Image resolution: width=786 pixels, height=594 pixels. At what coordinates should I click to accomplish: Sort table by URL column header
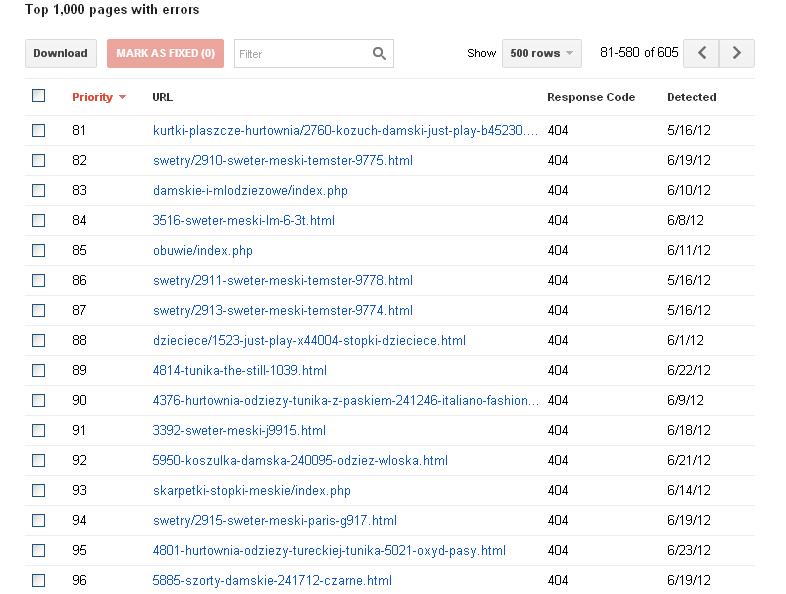click(162, 97)
